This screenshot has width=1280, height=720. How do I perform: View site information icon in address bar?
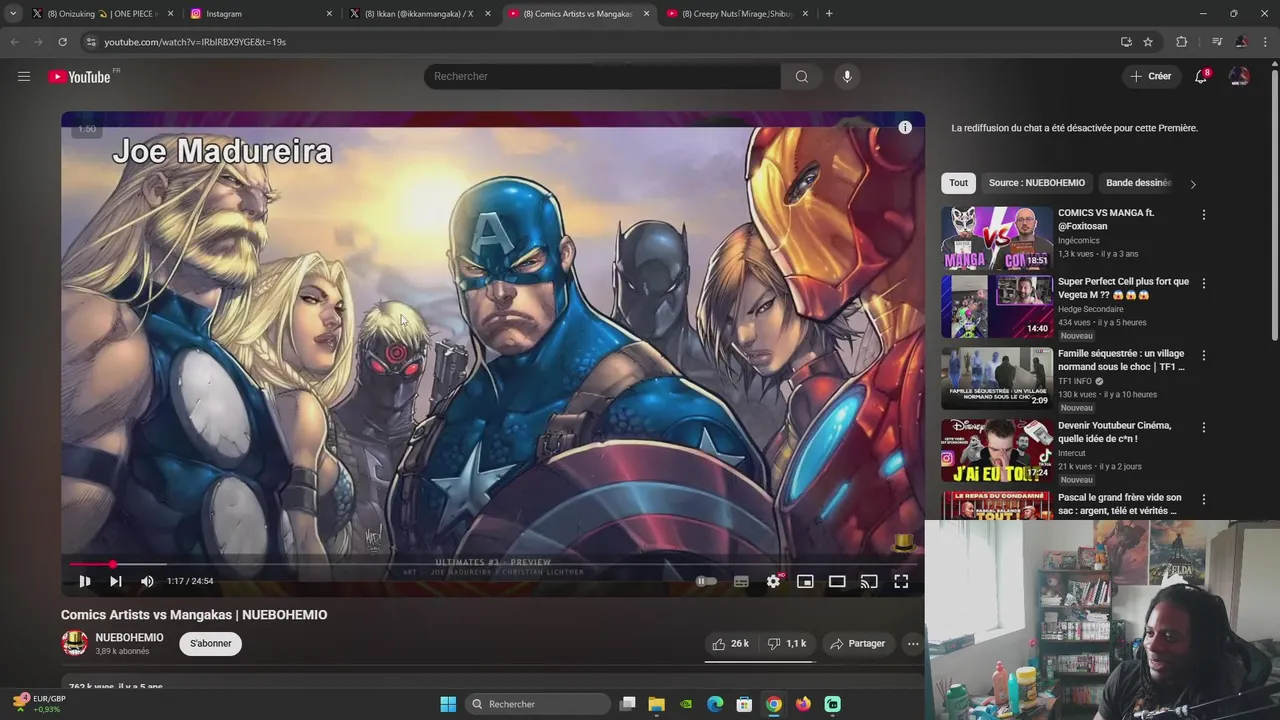pos(91,42)
